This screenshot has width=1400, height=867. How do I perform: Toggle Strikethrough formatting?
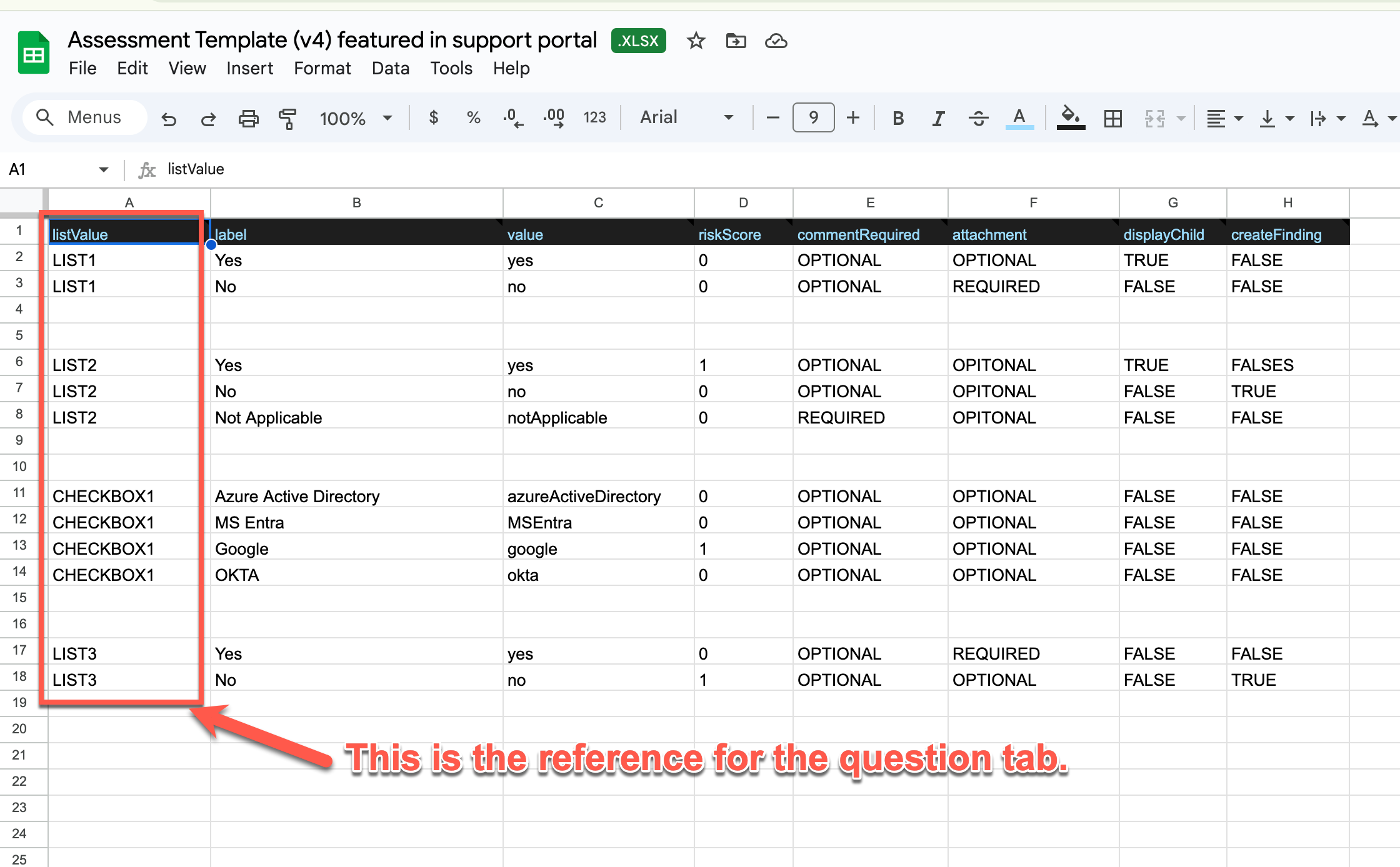(x=978, y=118)
